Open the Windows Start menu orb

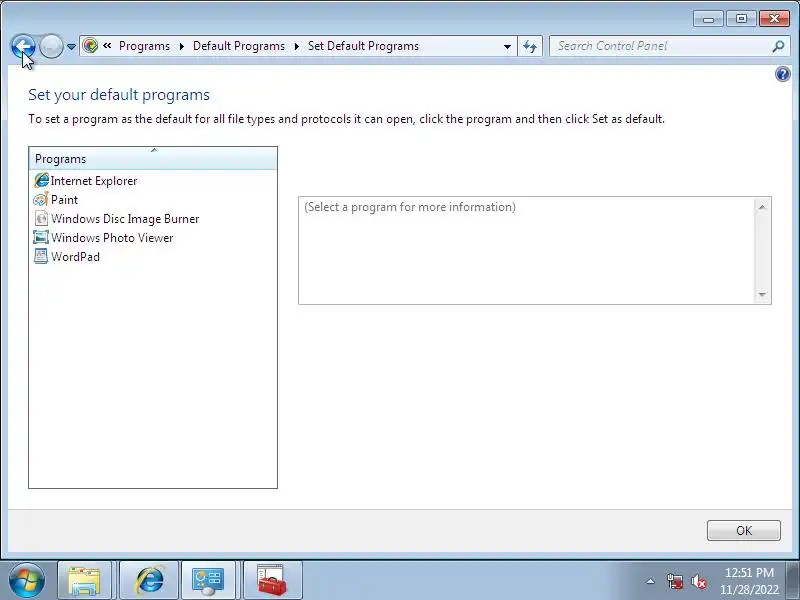(27, 581)
